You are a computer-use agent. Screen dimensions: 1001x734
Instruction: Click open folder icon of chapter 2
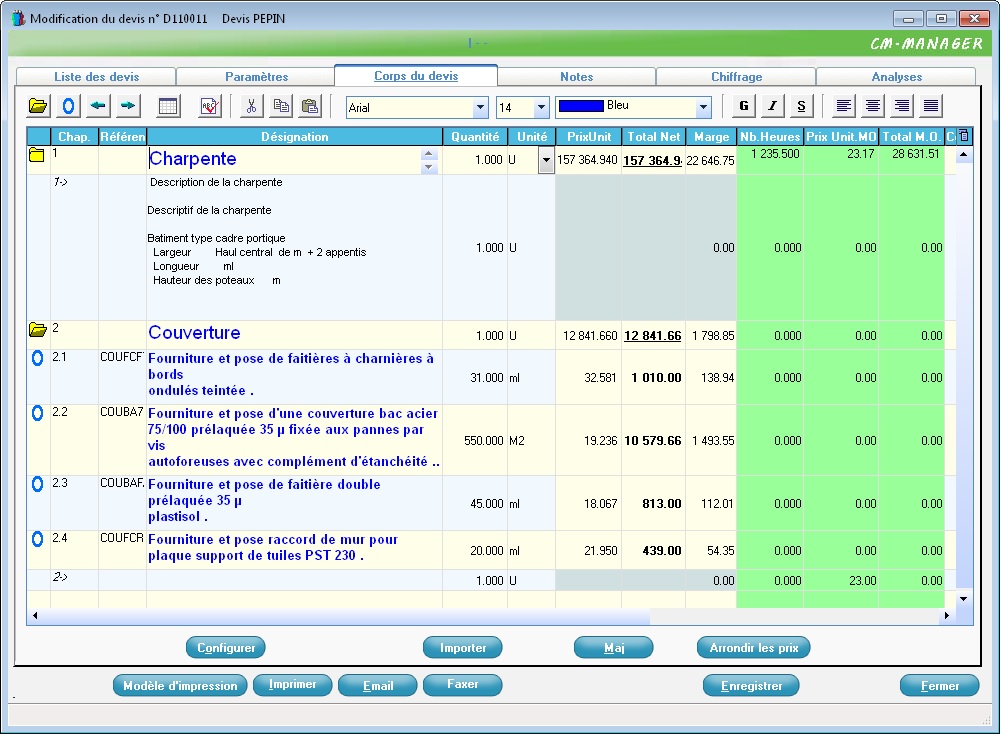[38, 329]
